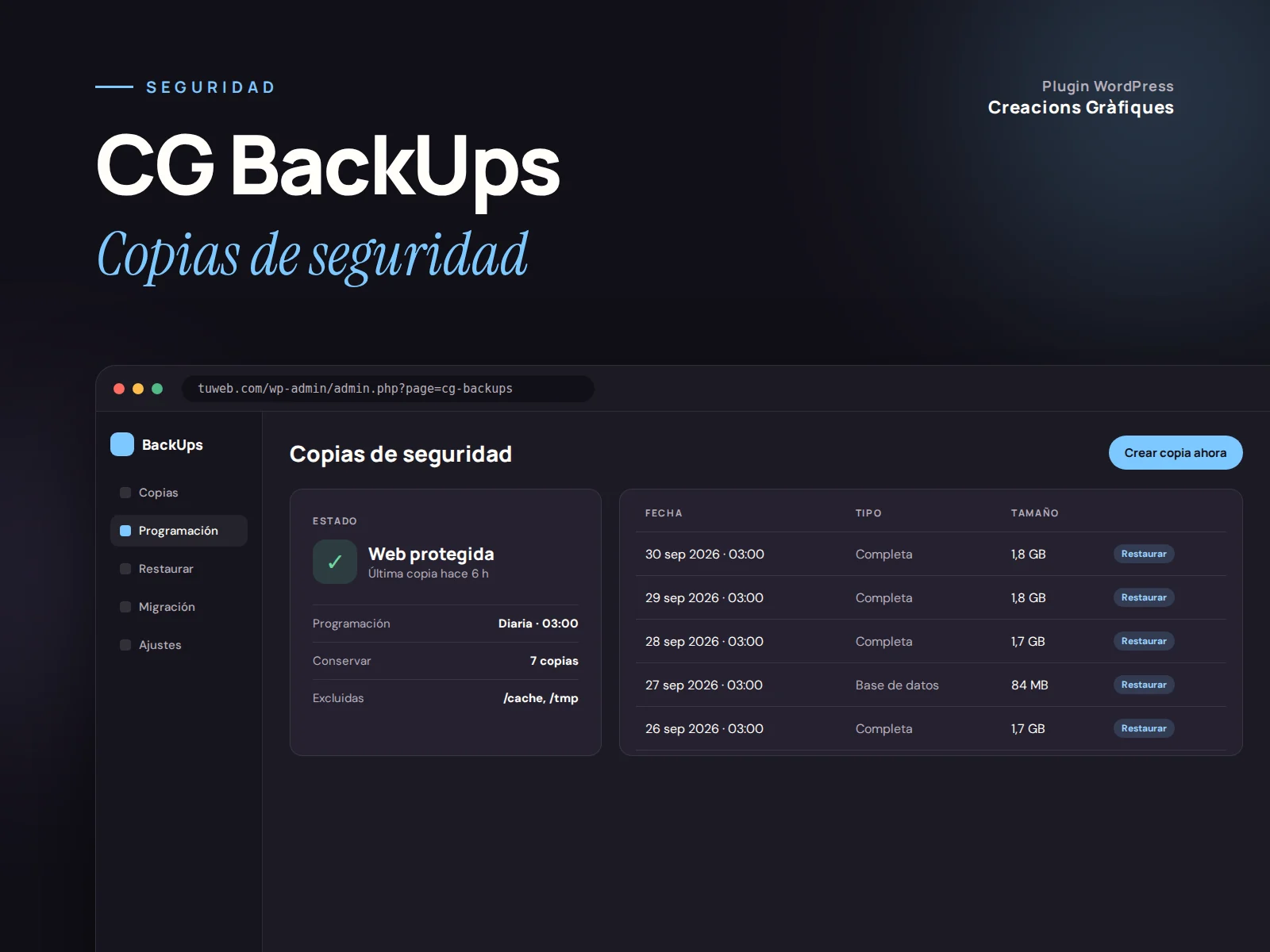
Task: Click the 'ESTADO' card label
Action: 335,521
